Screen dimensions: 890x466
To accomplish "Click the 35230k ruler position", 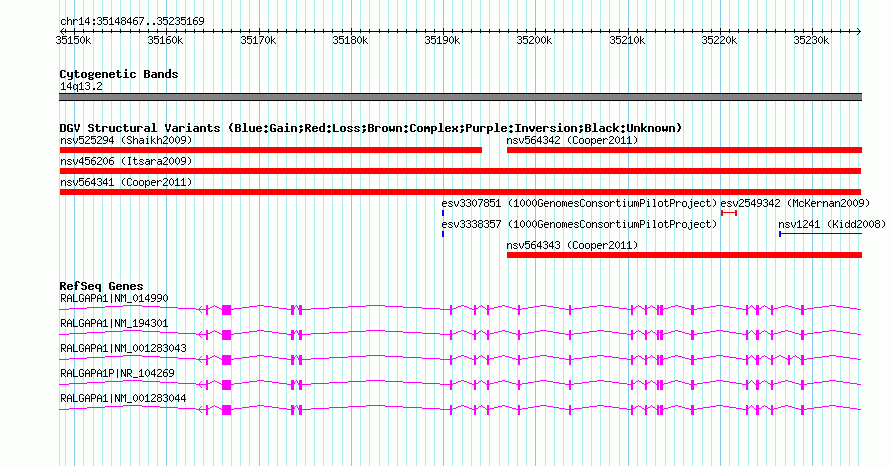I will pyautogui.click(x=812, y=40).
